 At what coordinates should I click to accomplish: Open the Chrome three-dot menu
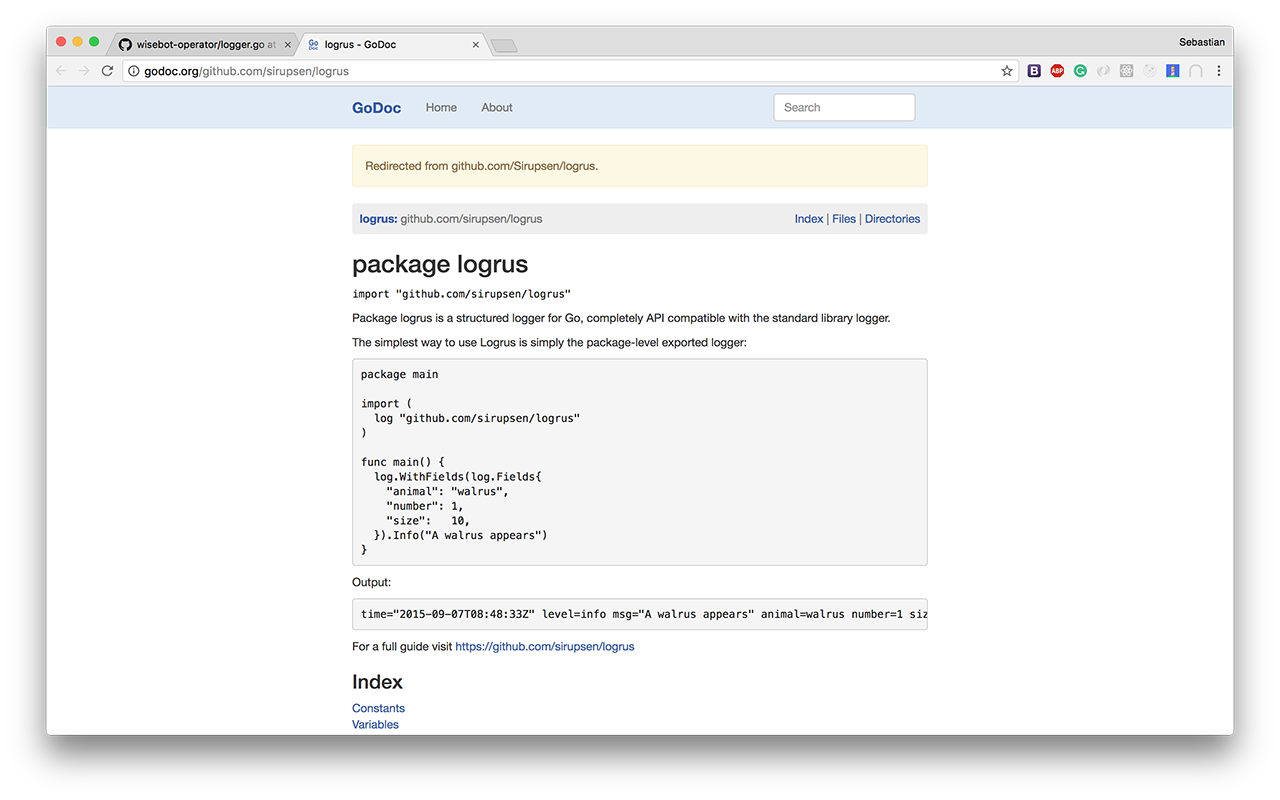[1218, 71]
